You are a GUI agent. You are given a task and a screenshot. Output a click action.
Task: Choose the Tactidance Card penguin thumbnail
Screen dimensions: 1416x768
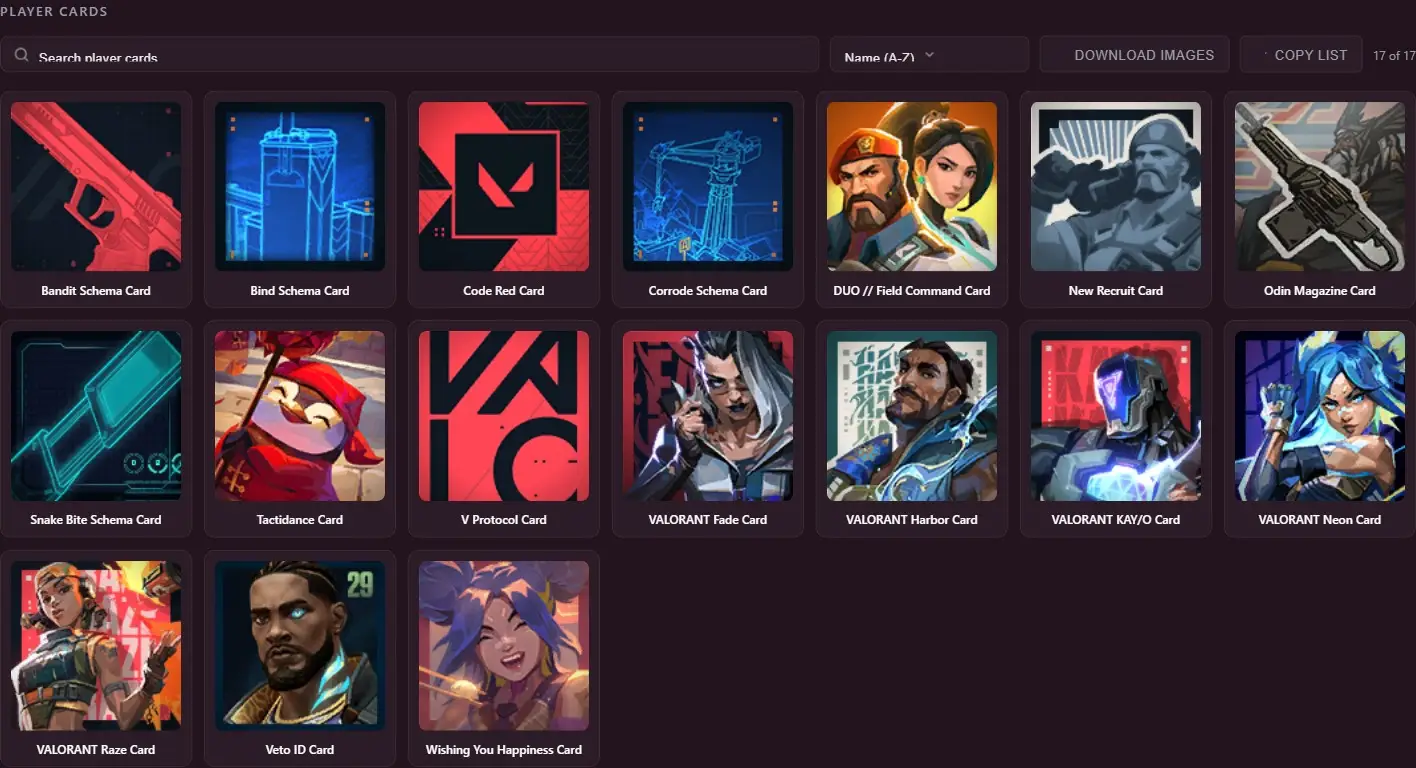(x=300, y=416)
